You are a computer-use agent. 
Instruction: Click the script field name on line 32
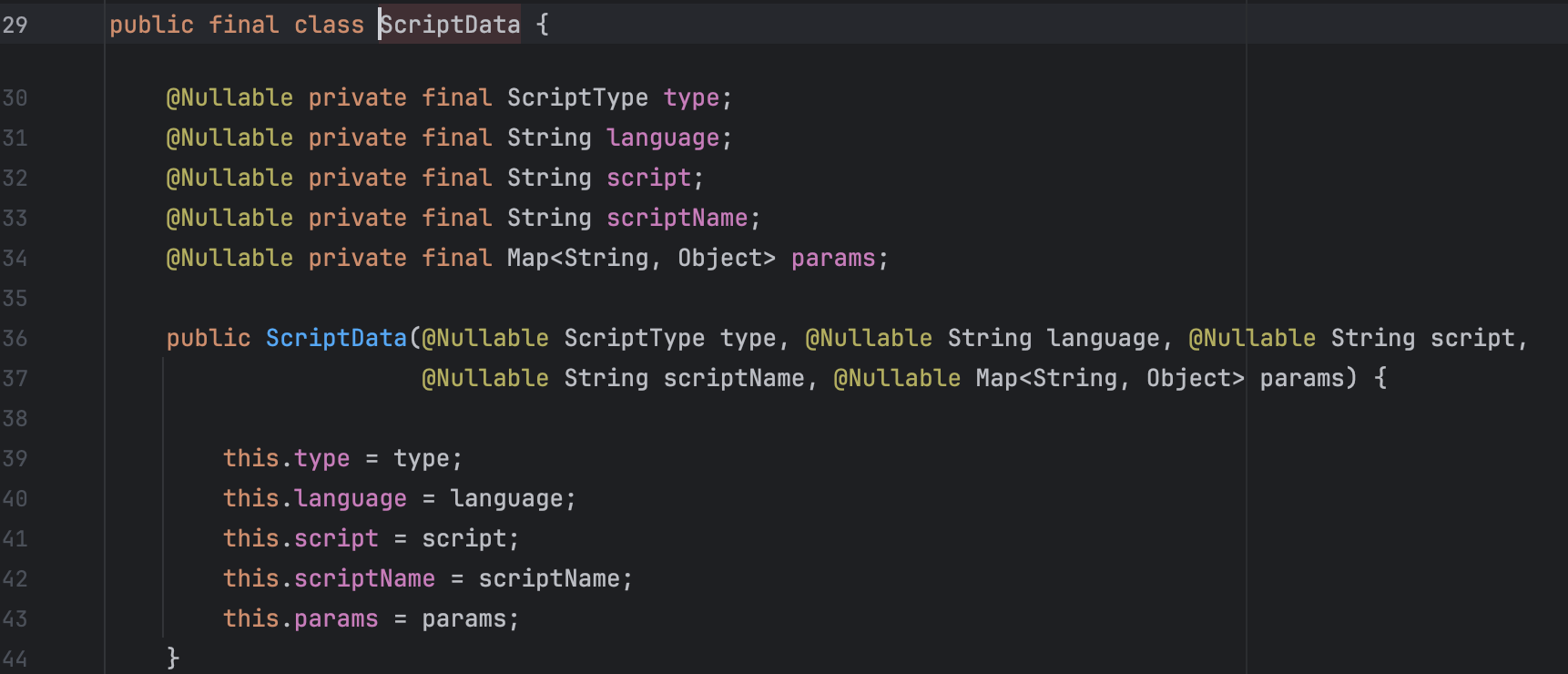pos(648,178)
